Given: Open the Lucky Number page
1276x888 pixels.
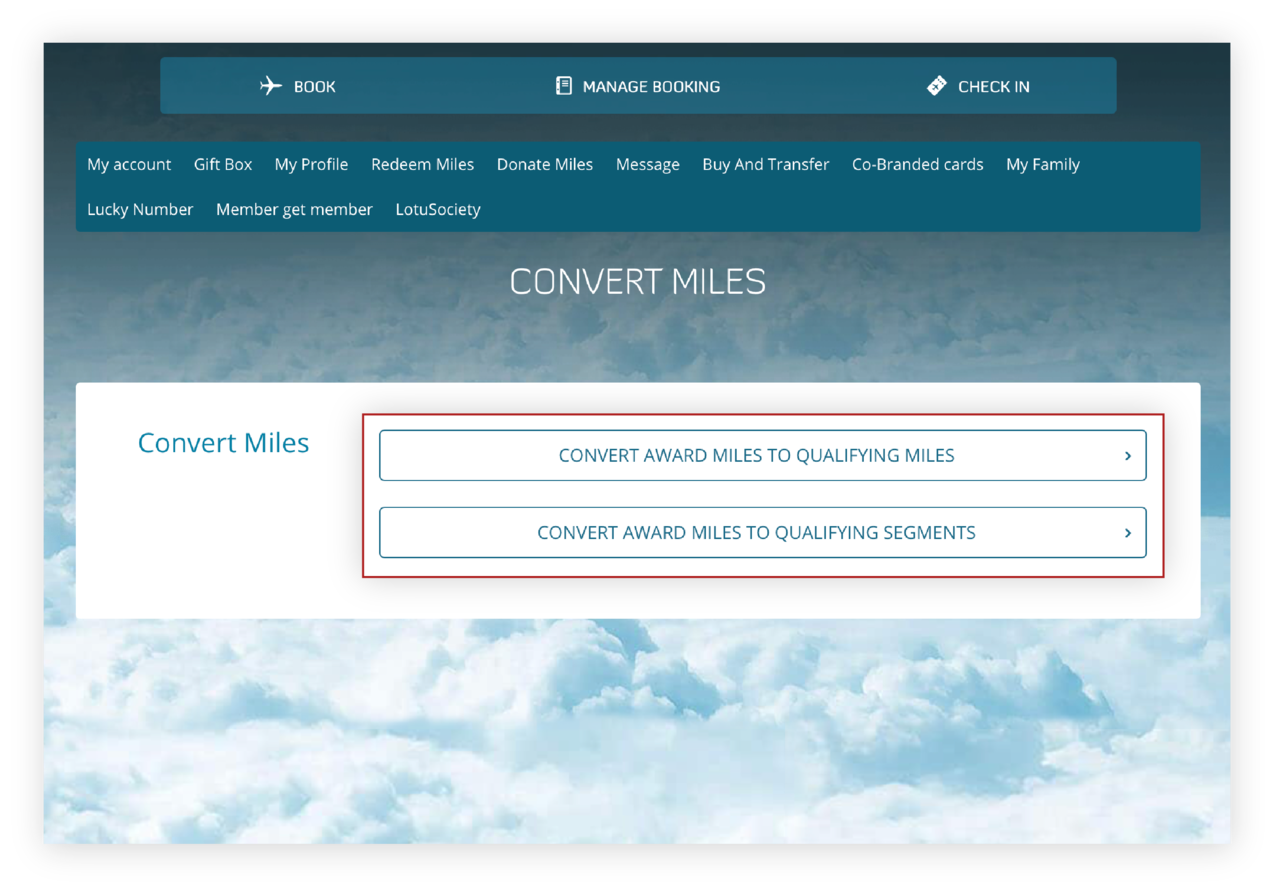Looking at the screenshot, I should click(140, 209).
